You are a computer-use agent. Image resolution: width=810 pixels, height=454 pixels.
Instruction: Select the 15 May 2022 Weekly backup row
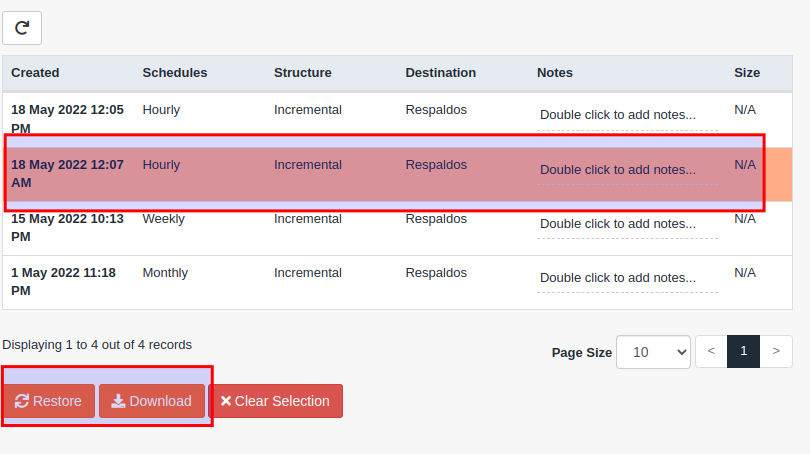(x=397, y=228)
